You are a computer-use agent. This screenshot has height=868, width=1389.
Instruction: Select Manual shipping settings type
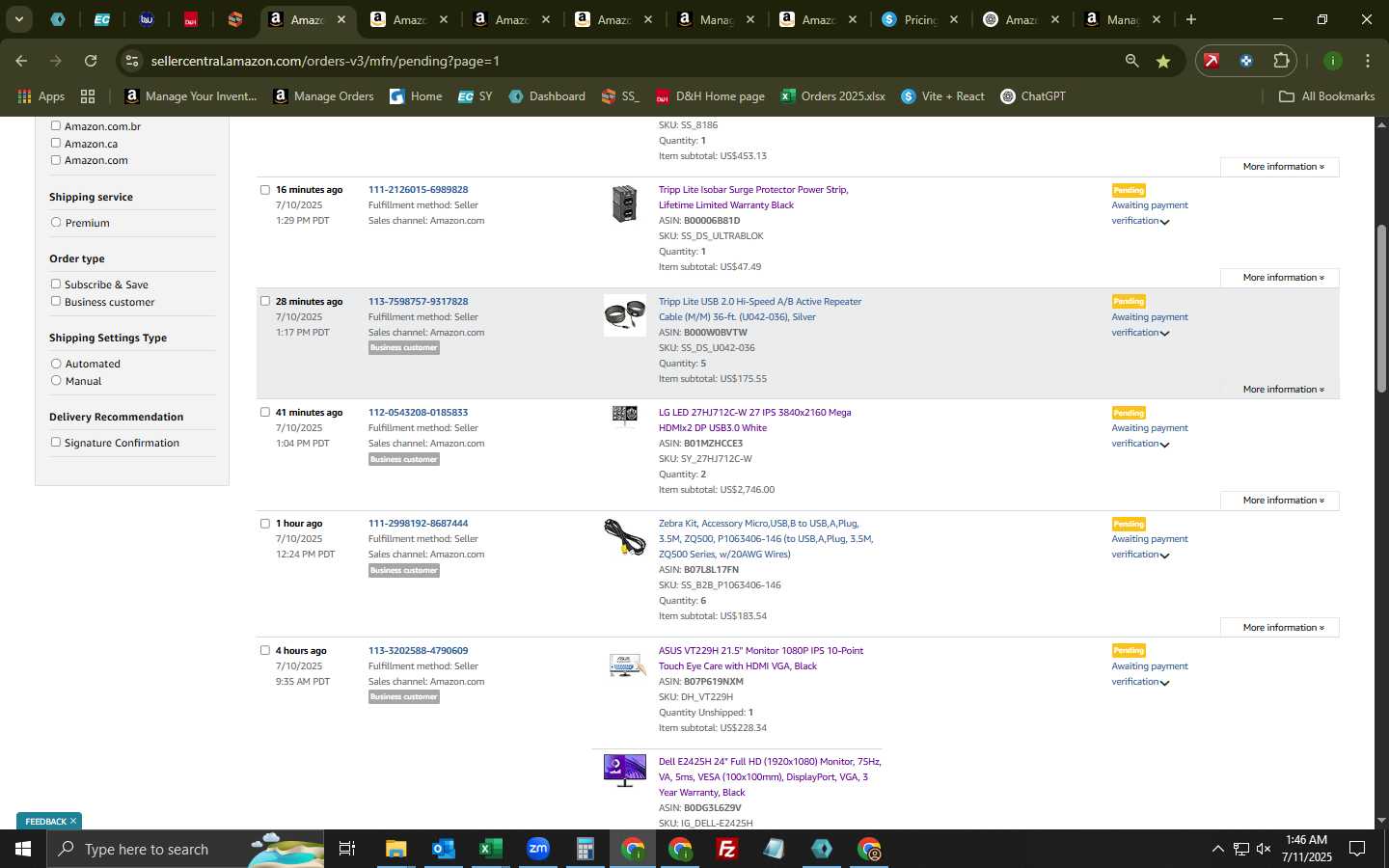pyautogui.click(x=56, y=381)
